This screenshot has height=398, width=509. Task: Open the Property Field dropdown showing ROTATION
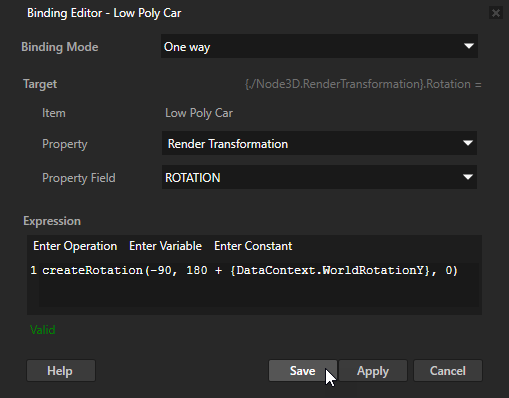pos(319,177)
